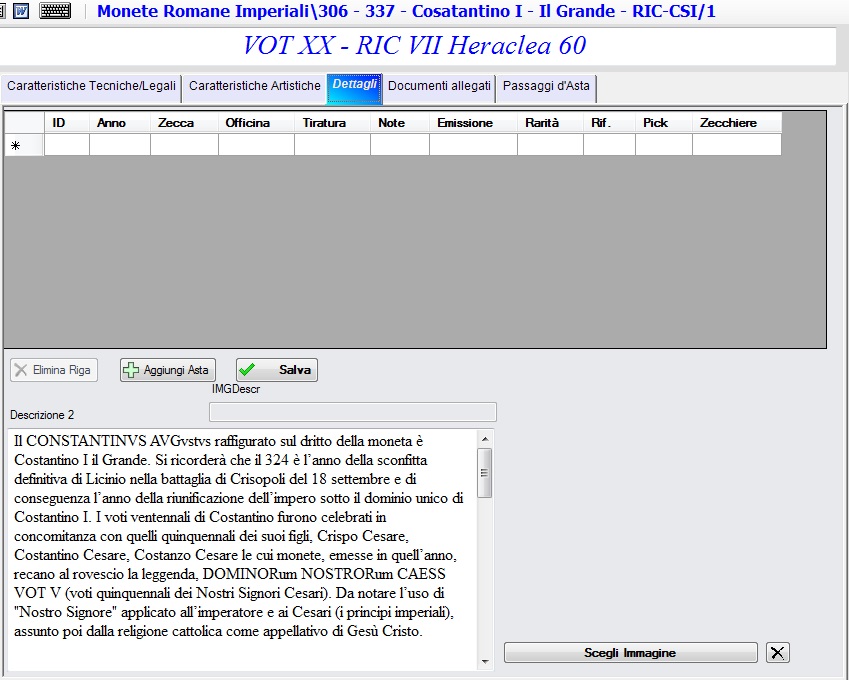The width and height of the screenshot is (849, 680).
Task: Open the Word export icon
Action: click(x=21, y=10)
